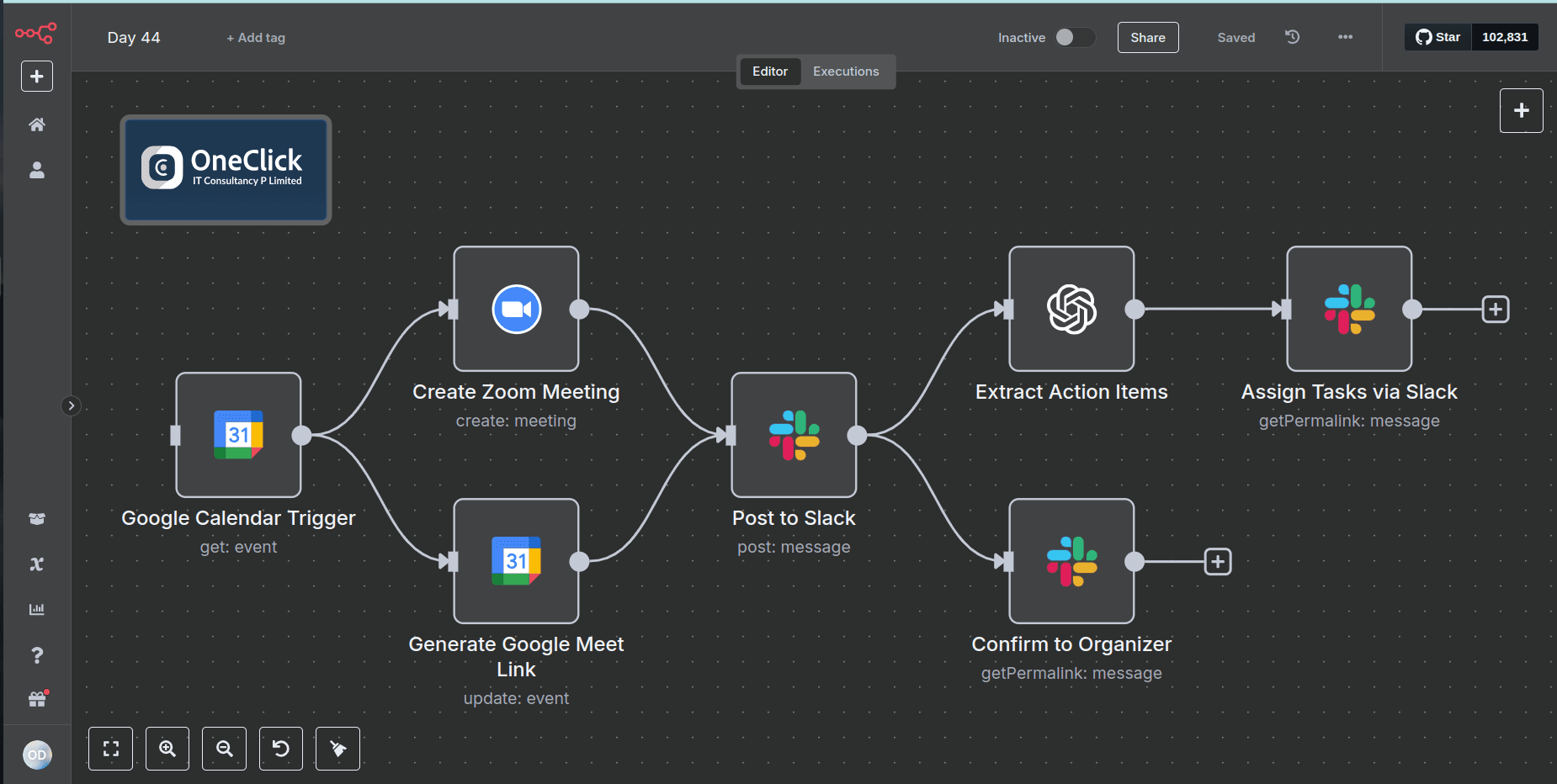
Task: Open workflow history clock icon
Action: tap(1293, 37)
